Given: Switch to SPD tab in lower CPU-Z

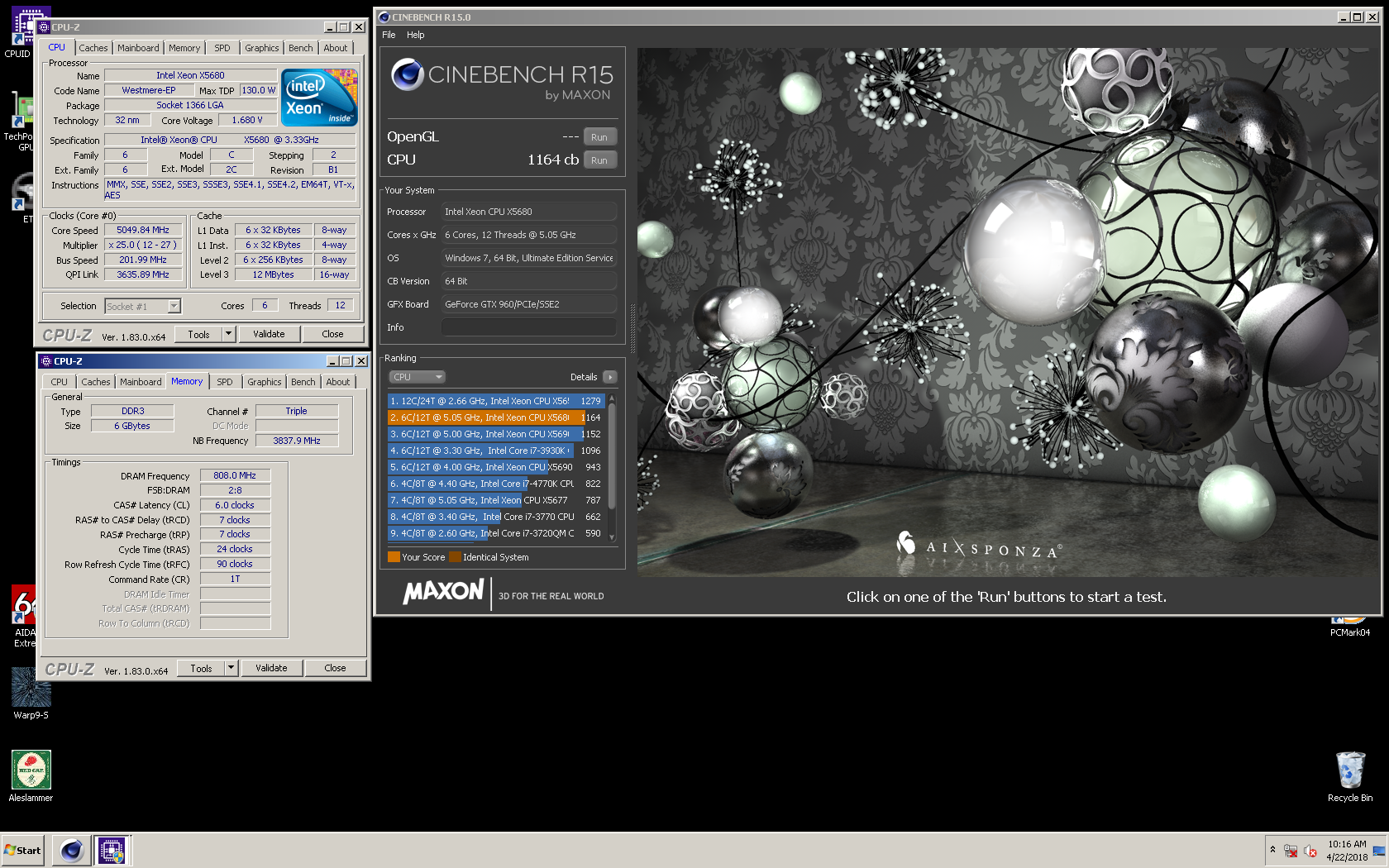Looking at the screenshot, I should pyautogui.click(x=225, y=382).
